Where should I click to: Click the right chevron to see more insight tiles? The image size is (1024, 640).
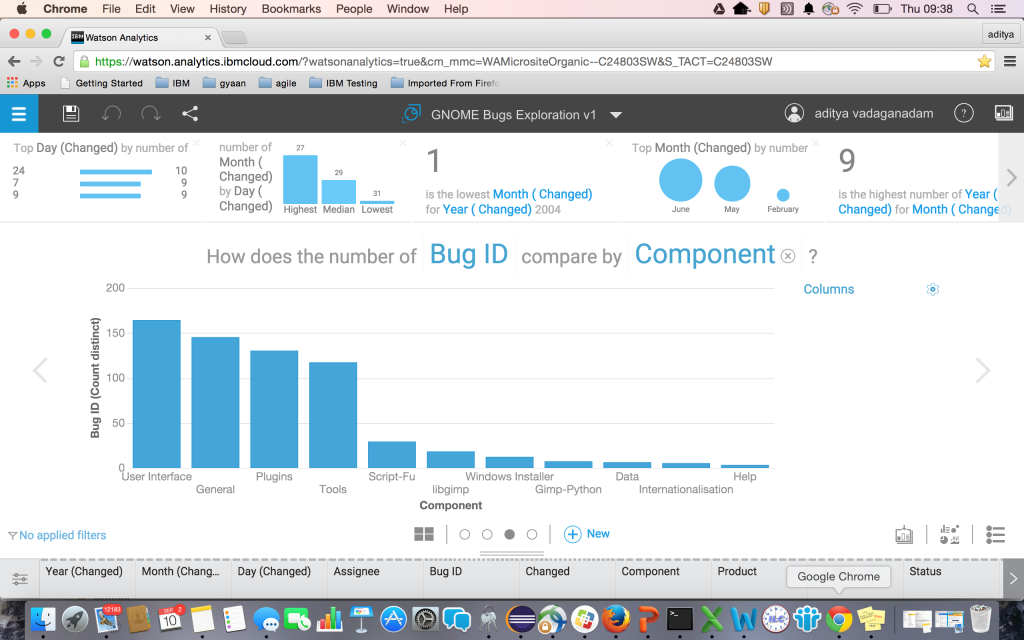pos(1010,177)
